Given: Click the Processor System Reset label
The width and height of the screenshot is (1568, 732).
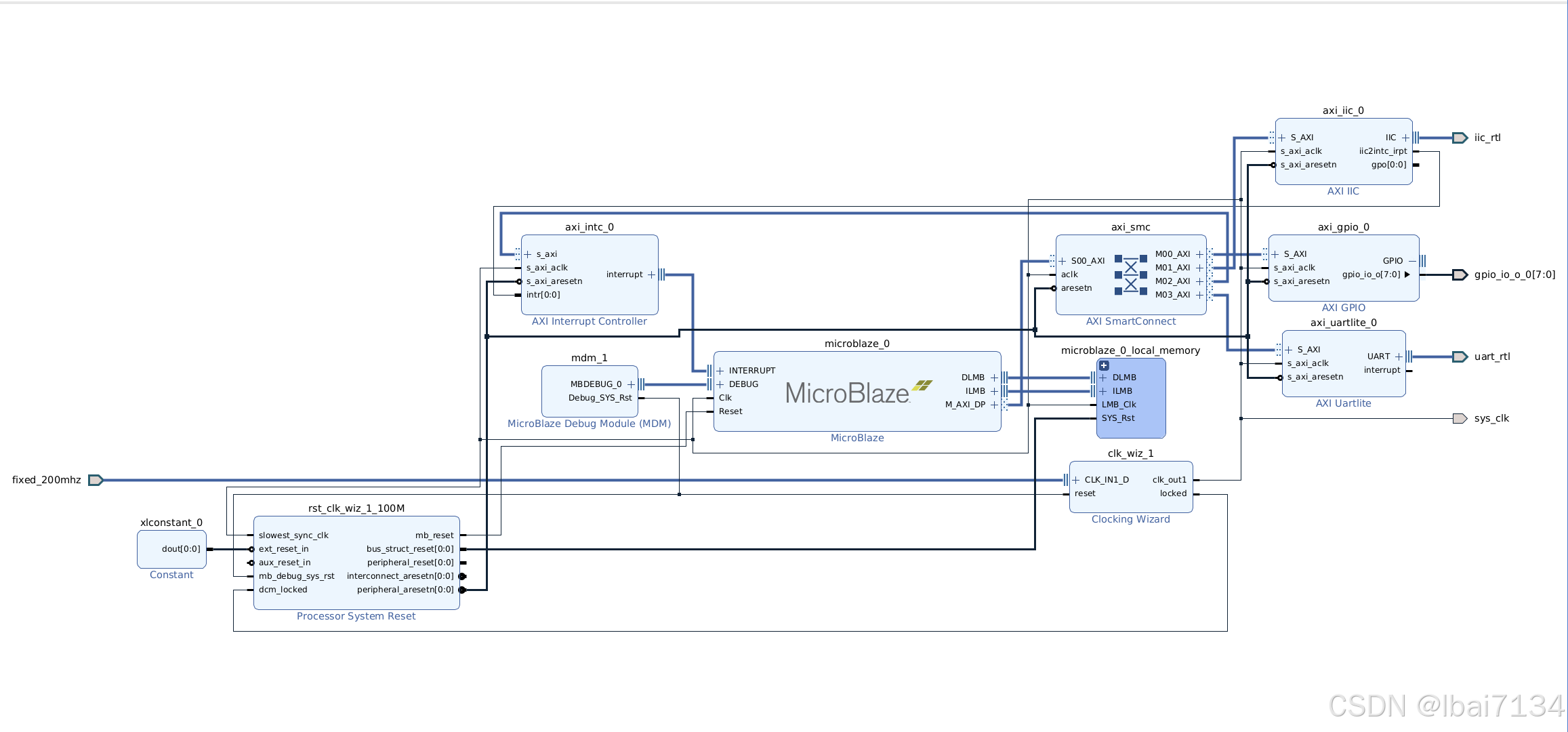Looking at the screenshot, I should [356, 616].
